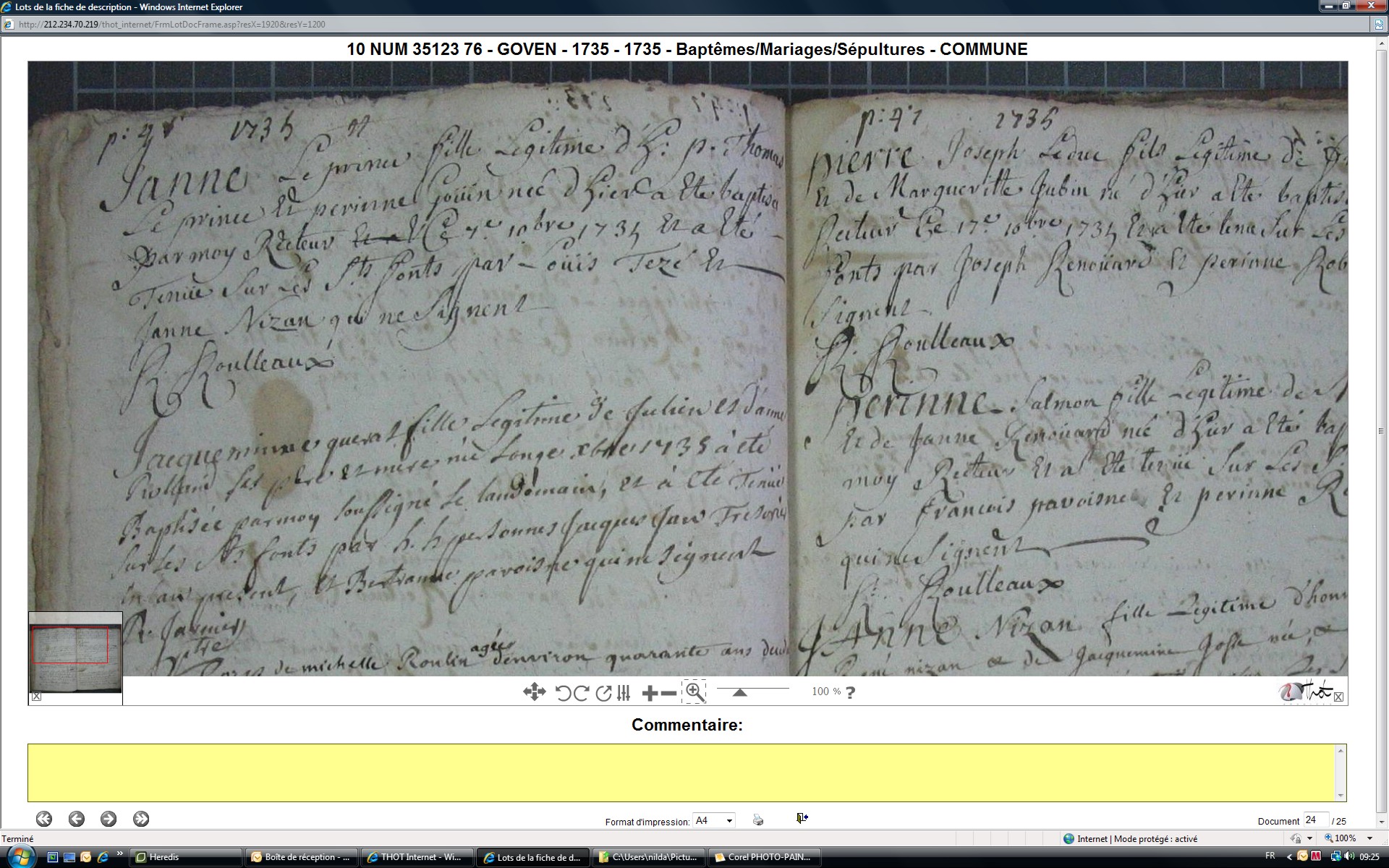Zoom out with the minus icon
The image size is (1389, 868).
[x=669, y=693]
